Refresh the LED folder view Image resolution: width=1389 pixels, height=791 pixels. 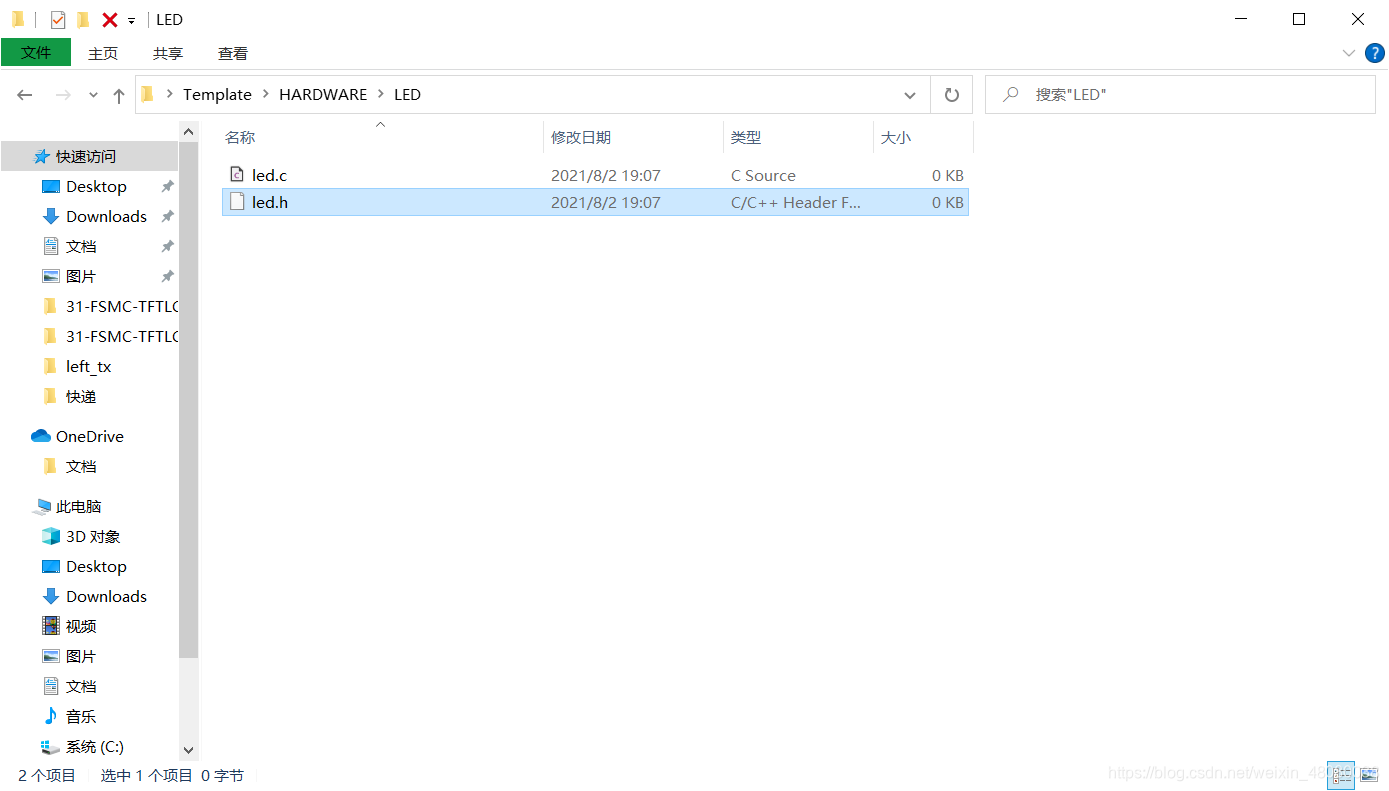point(952,95)
